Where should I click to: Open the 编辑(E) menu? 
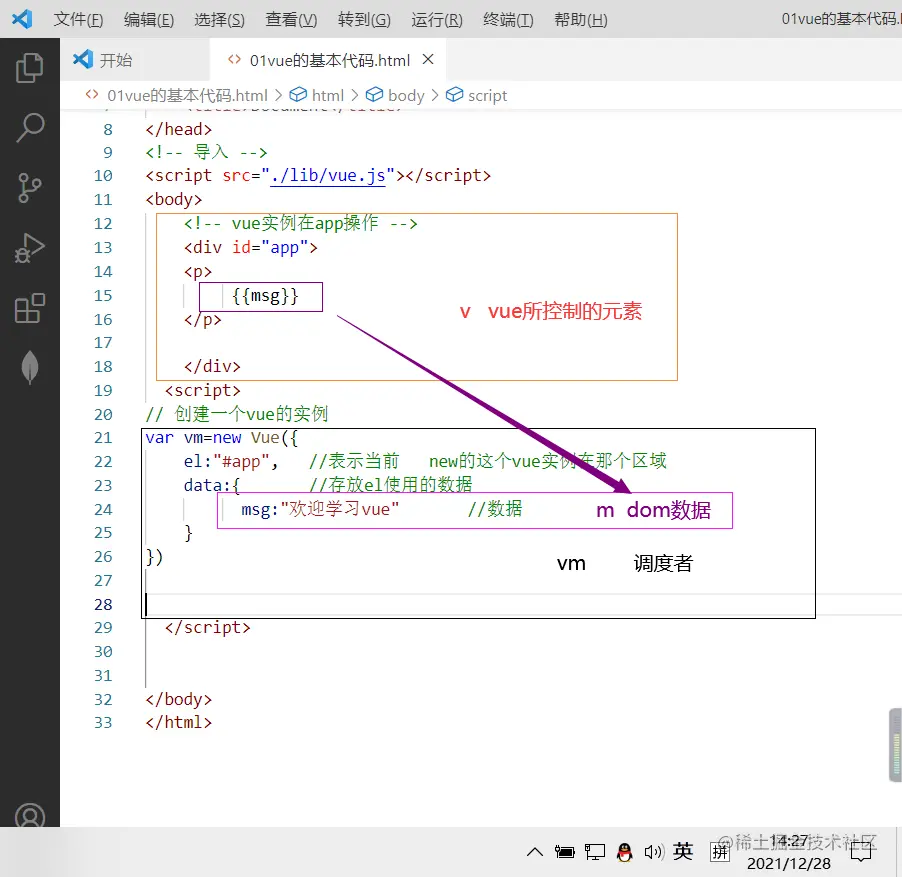[x=149, y=20]
